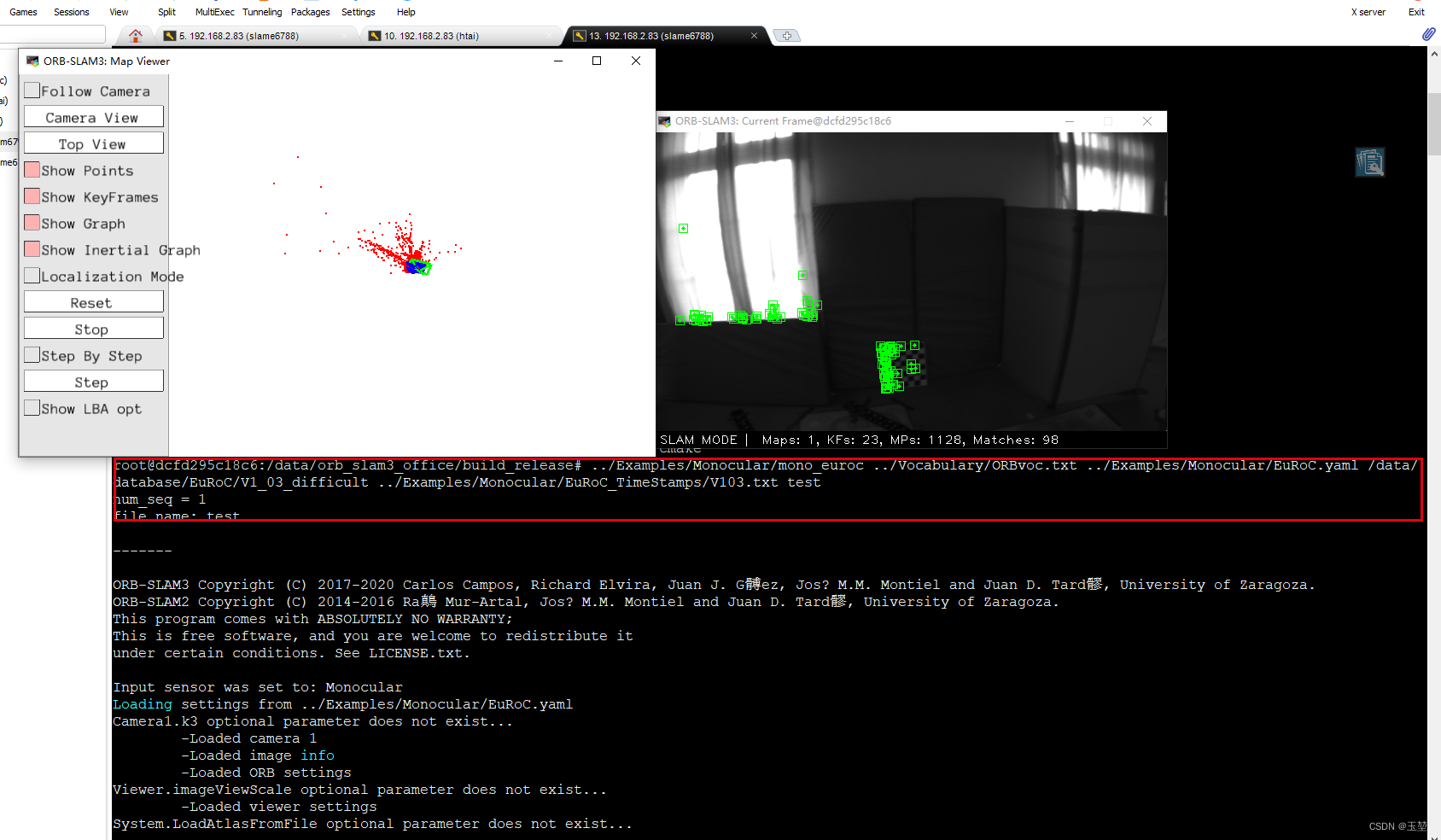This screenshot has width=1441, height=840.
Task: Minimize the Map Viewer window
Action: [x=558, y=61]
